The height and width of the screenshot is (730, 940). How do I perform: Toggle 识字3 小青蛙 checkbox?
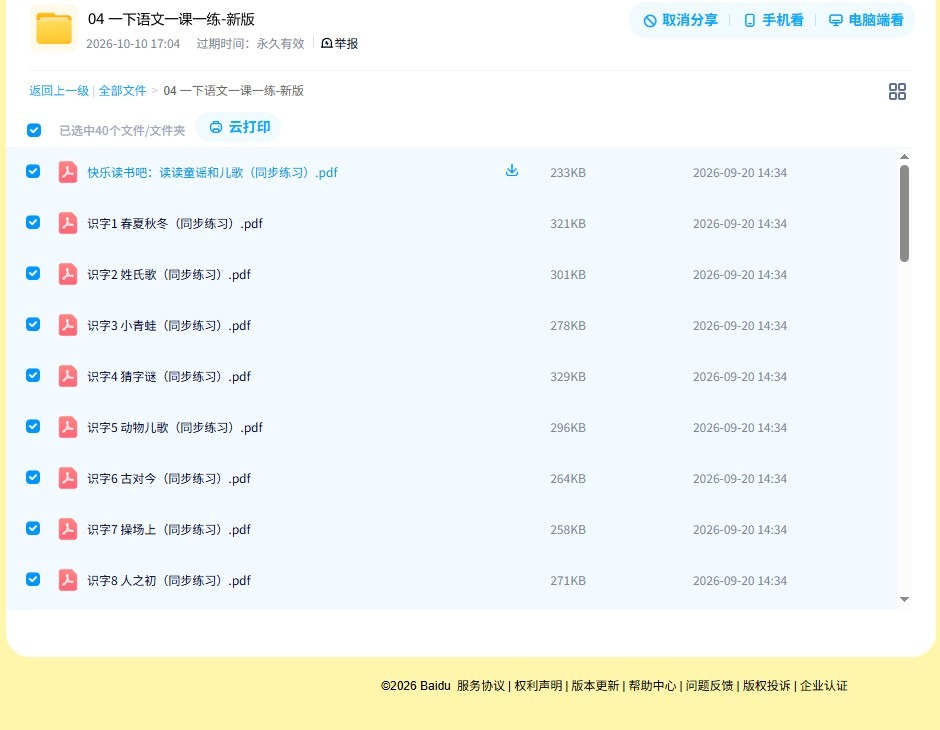(x=33, y=324)
